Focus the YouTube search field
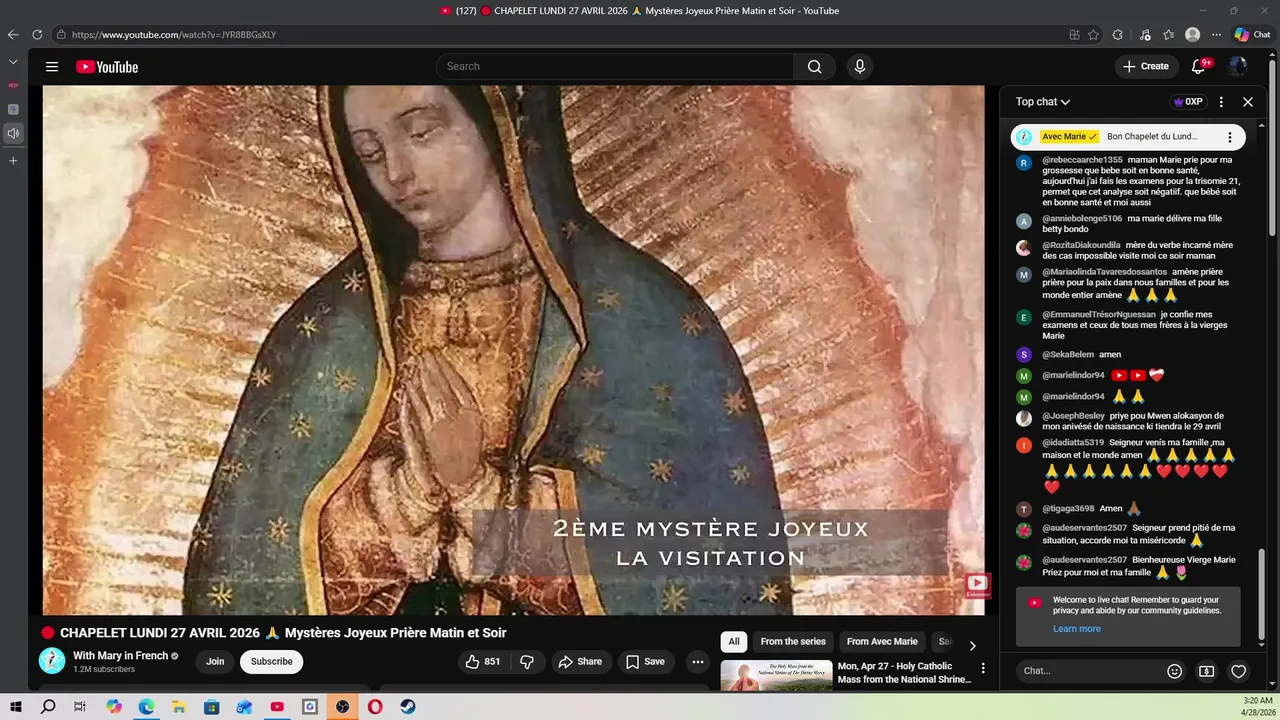 tap(615, 67)
